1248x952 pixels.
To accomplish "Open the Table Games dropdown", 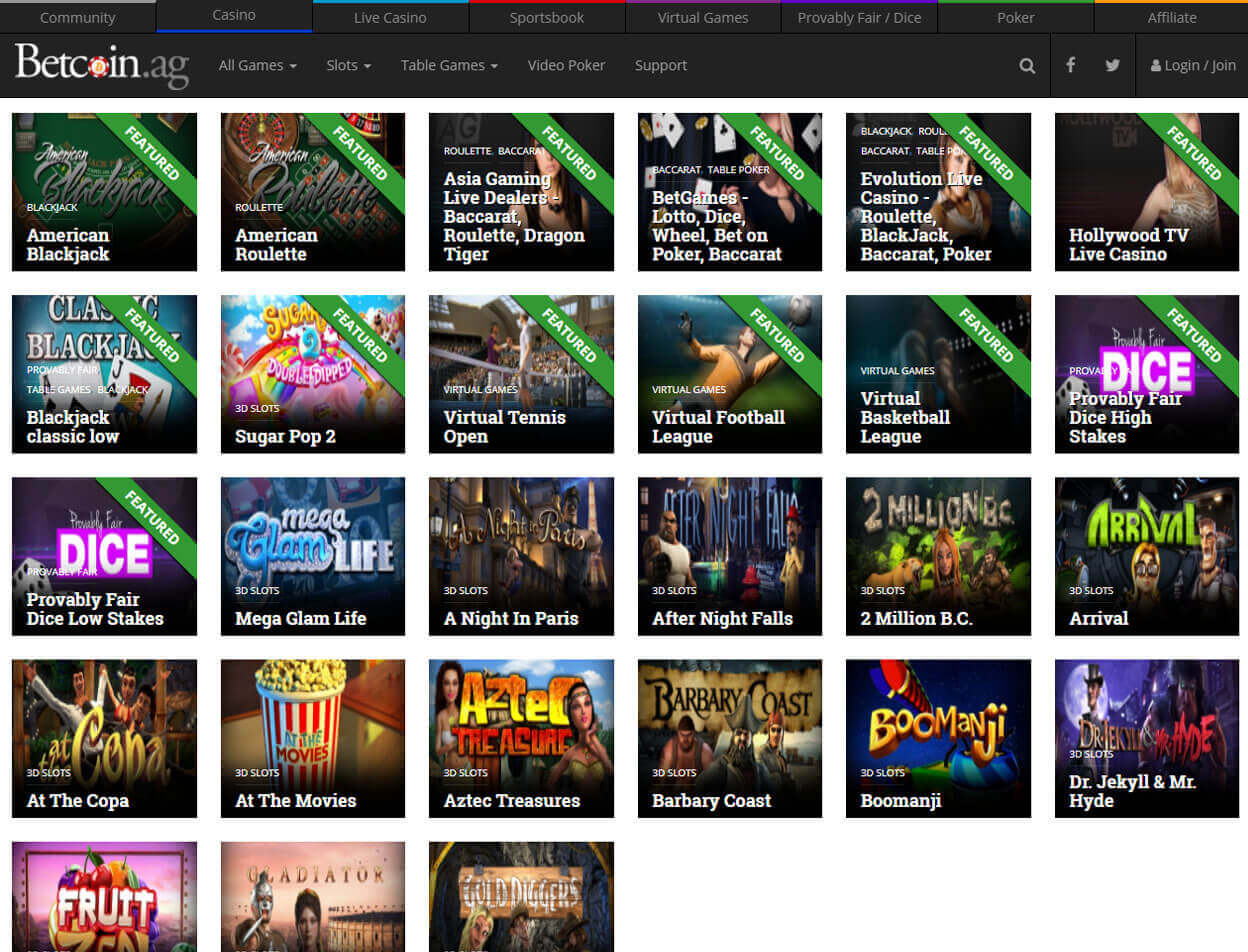I will pos(449,65).
